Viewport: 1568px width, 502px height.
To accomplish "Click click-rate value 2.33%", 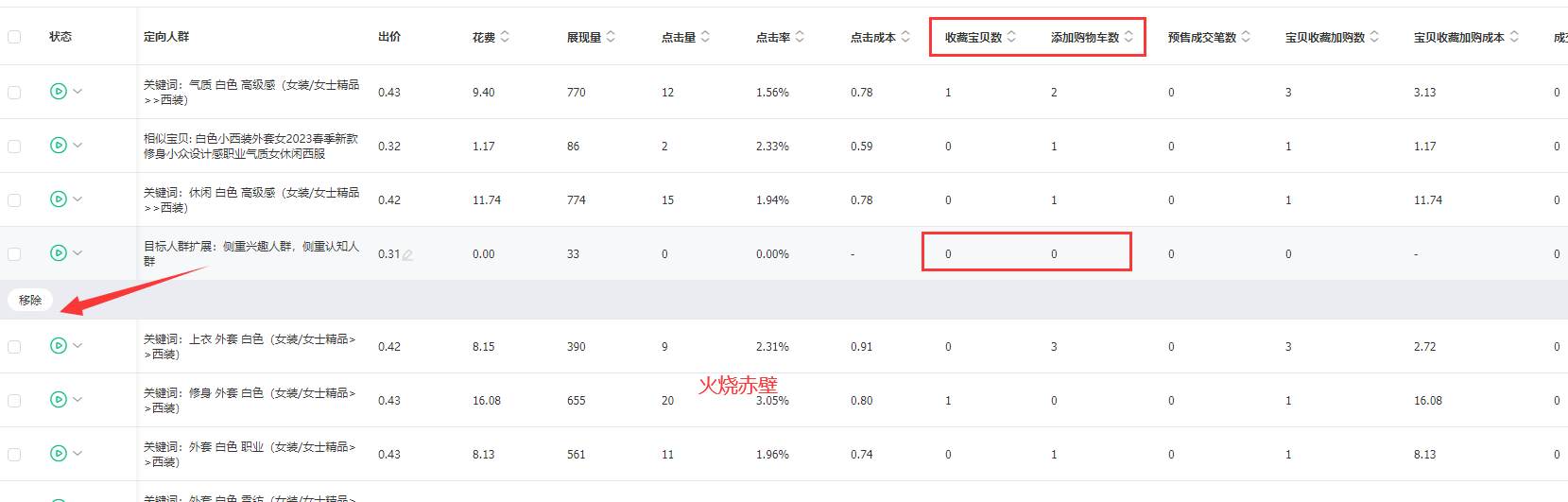I will (x=772, y=147).
